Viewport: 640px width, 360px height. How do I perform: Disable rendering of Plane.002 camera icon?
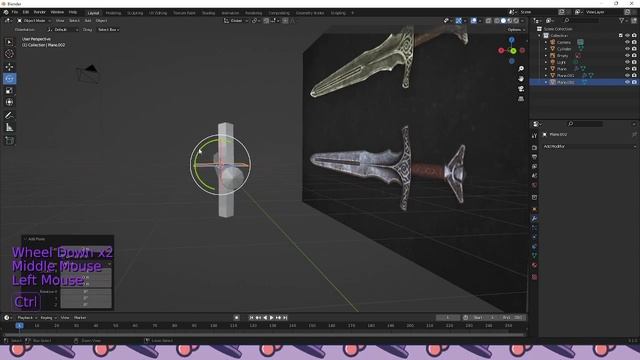(634, 82)
